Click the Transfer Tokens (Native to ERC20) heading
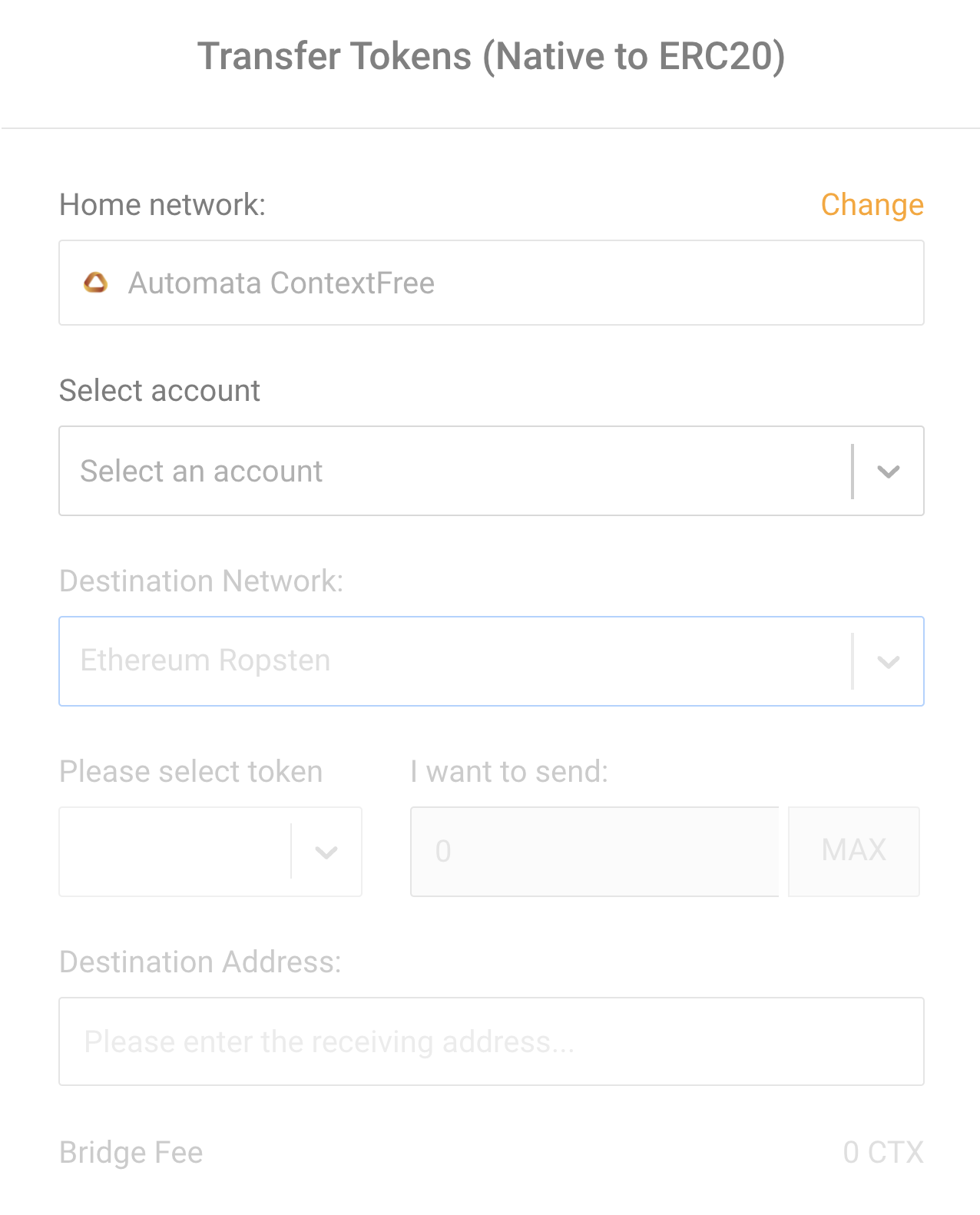Screen dimensions: 980x1215 coord(492,56)
